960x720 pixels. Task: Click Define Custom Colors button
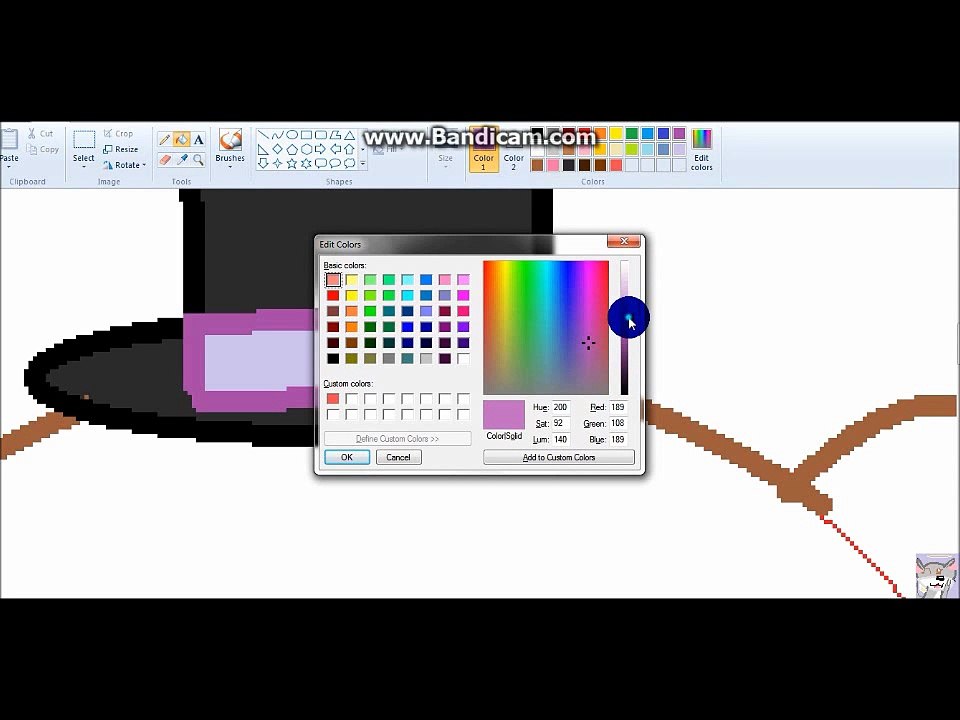pyautogui.click(x=397, y=439)
